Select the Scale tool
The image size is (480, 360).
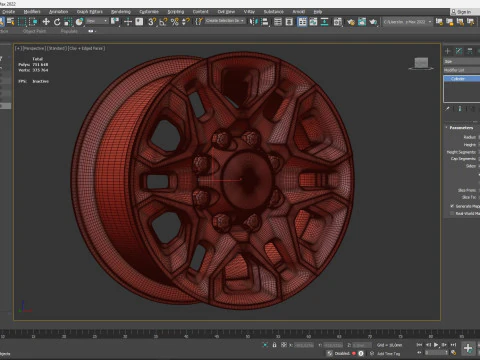point(68,22)
